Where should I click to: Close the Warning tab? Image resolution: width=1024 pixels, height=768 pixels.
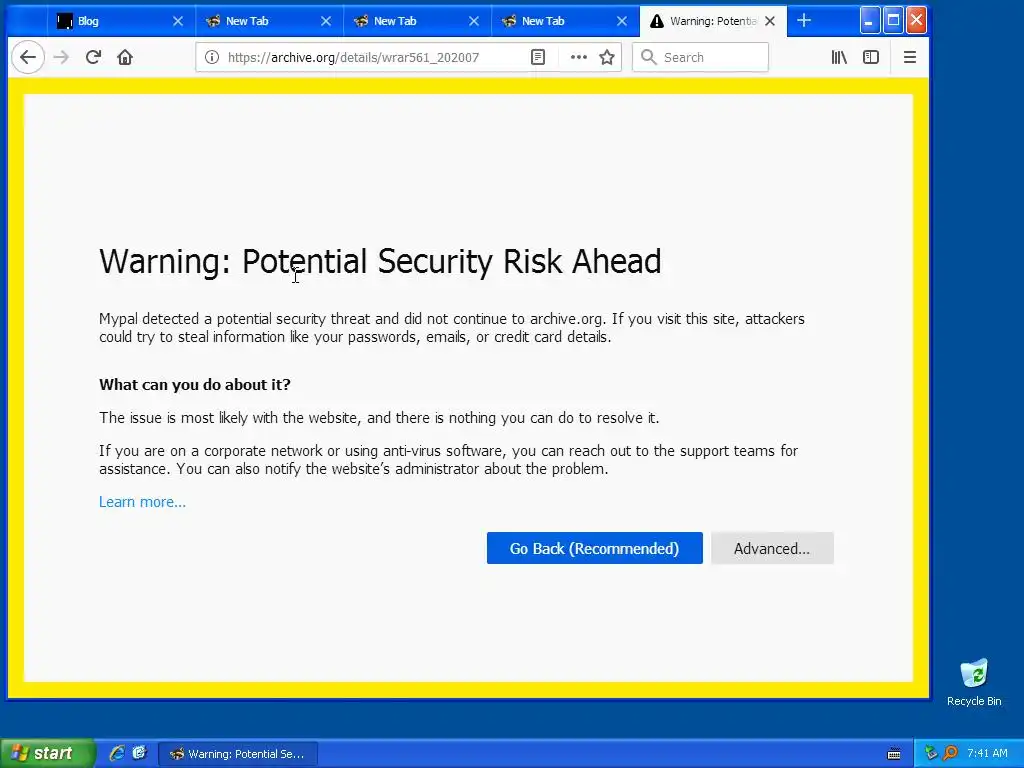point(770,21)
